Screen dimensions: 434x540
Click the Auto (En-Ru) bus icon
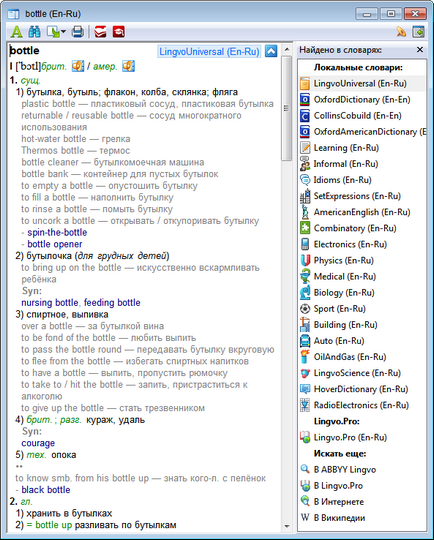pos(305,341)
